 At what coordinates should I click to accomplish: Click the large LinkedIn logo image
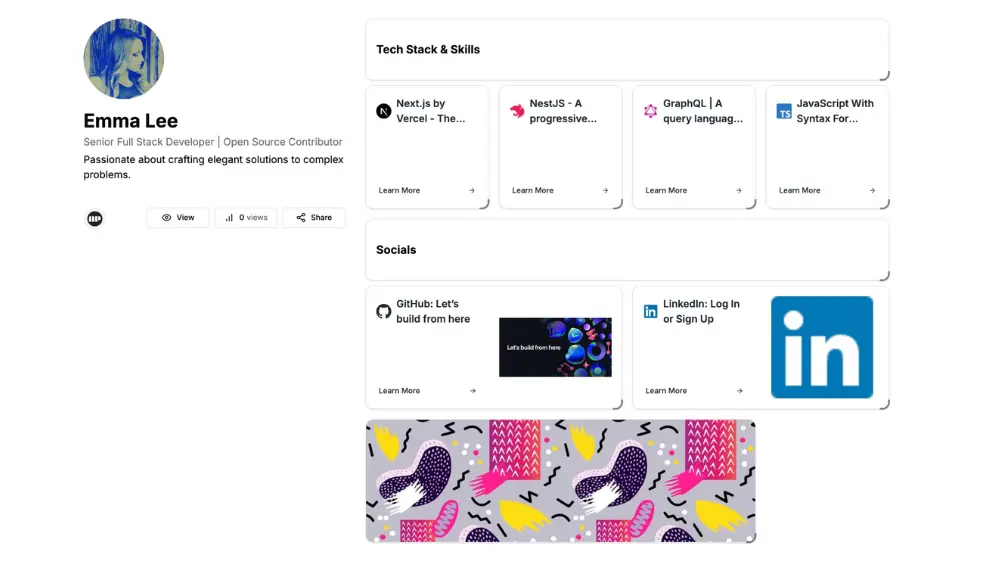[x=822, y=347]
